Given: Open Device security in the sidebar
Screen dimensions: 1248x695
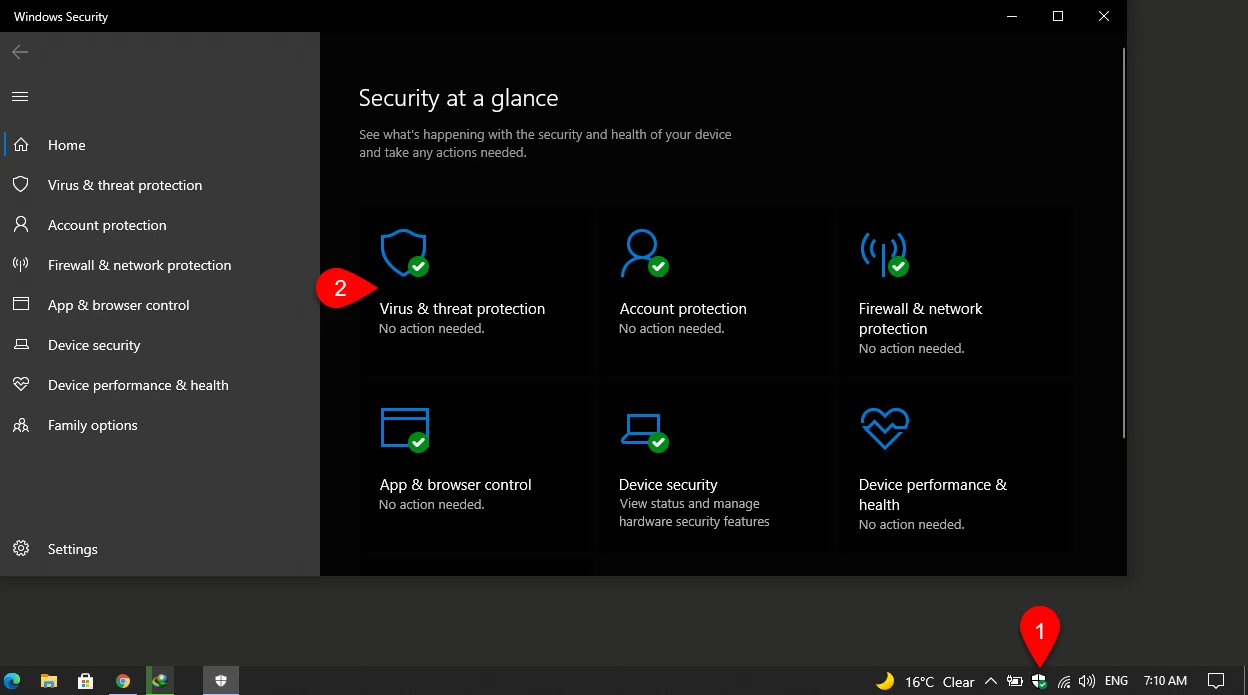Looking at the screenshot, I should [160, 345].
